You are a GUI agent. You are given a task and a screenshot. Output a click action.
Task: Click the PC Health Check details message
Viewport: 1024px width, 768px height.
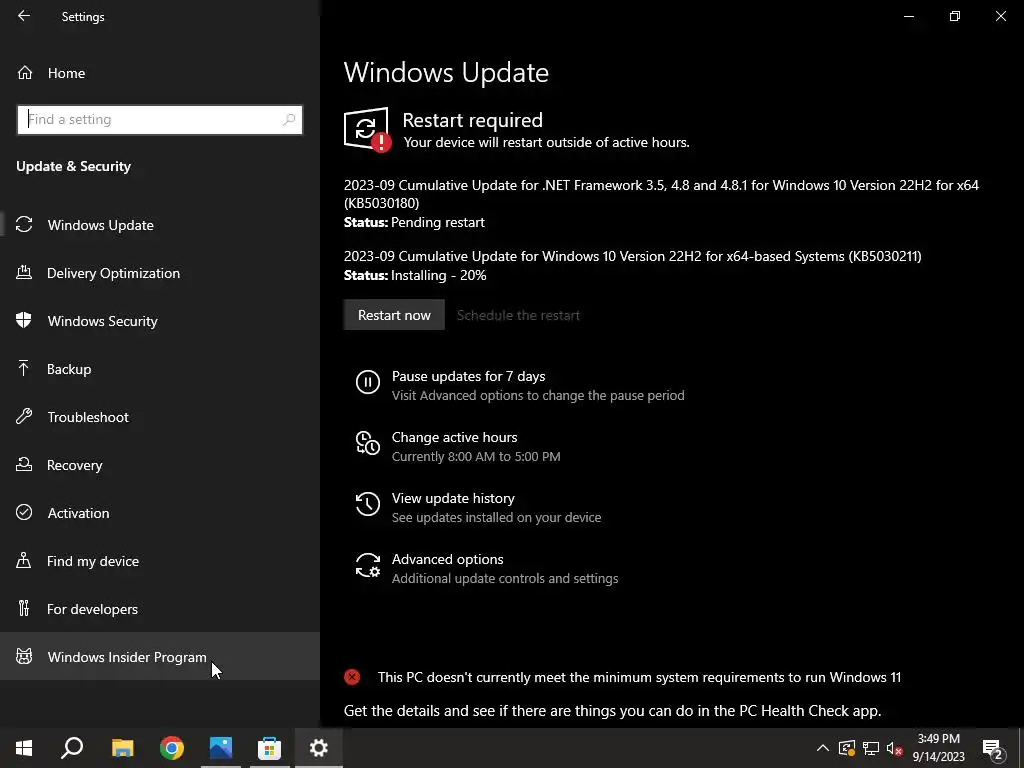[x=613, y=711]
